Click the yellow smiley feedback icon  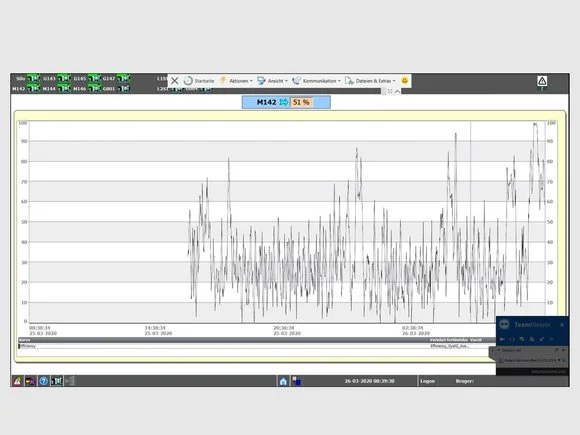(x=405, y=80)
